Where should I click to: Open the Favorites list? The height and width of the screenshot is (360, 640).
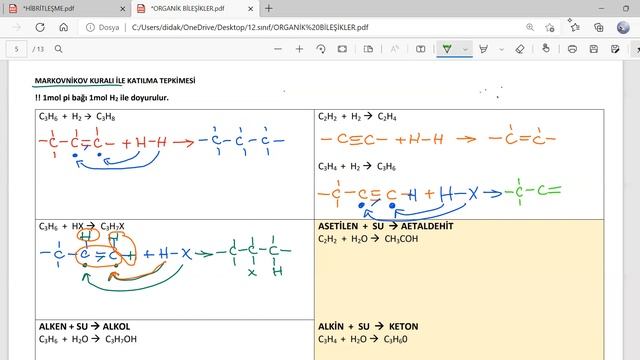point(574,27)
